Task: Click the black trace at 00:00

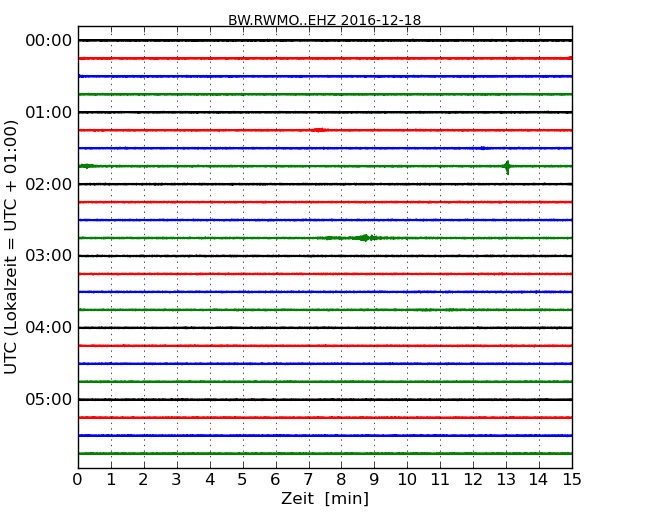Action: (325, 40)
